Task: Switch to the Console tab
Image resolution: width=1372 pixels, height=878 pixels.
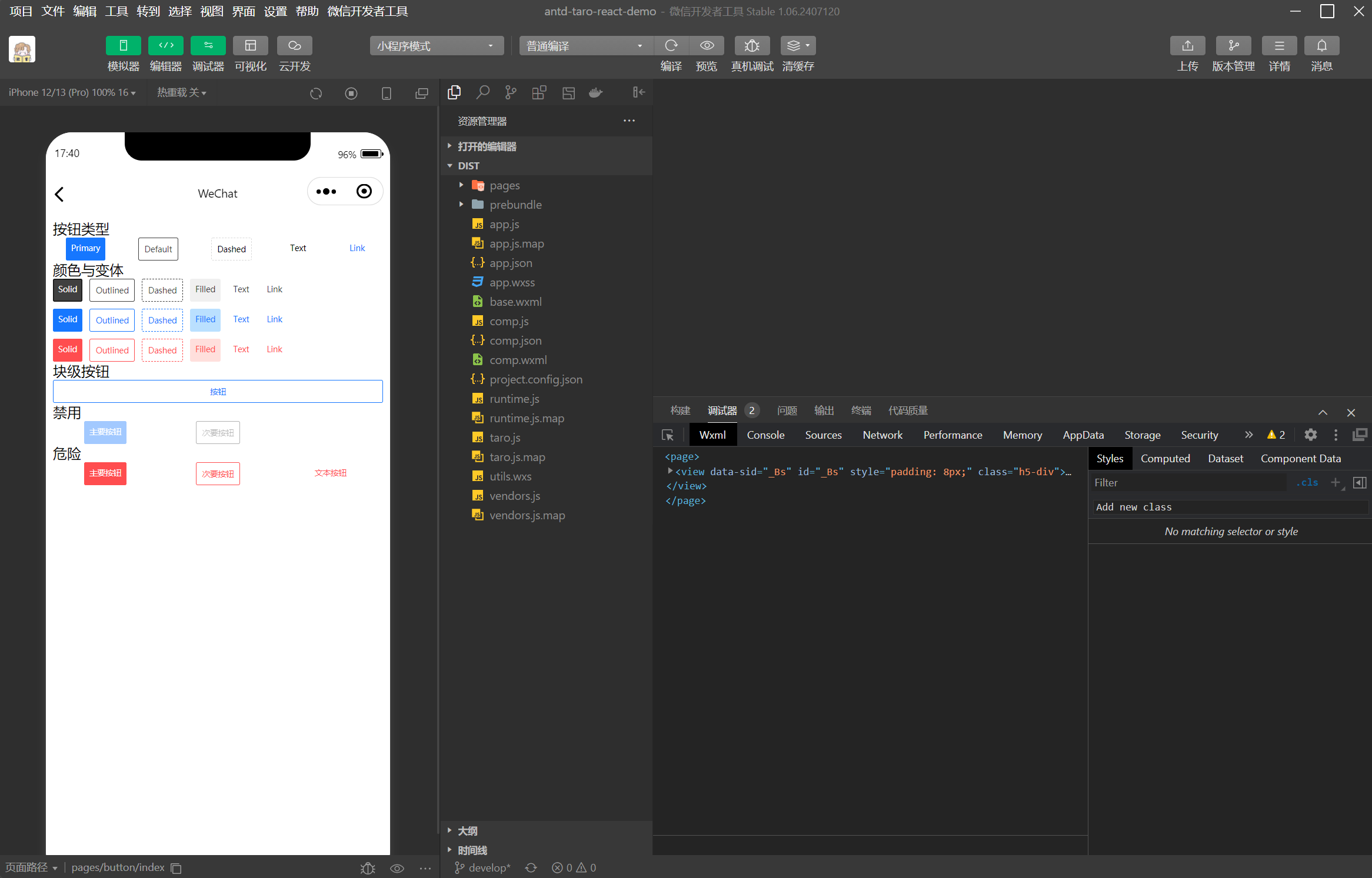Action: point(765,435)
